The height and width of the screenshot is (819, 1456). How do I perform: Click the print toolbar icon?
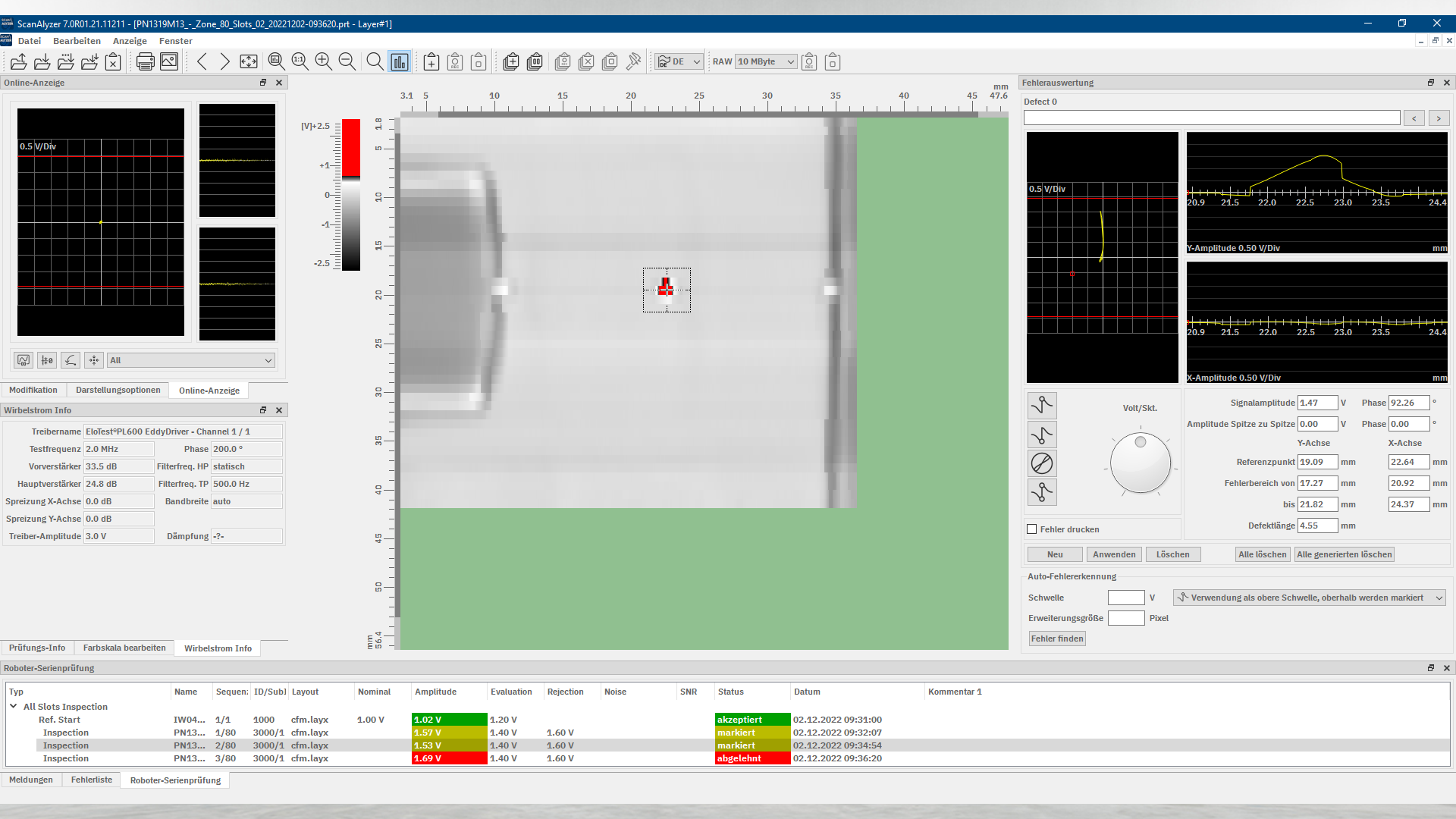[x=145, y=62]
